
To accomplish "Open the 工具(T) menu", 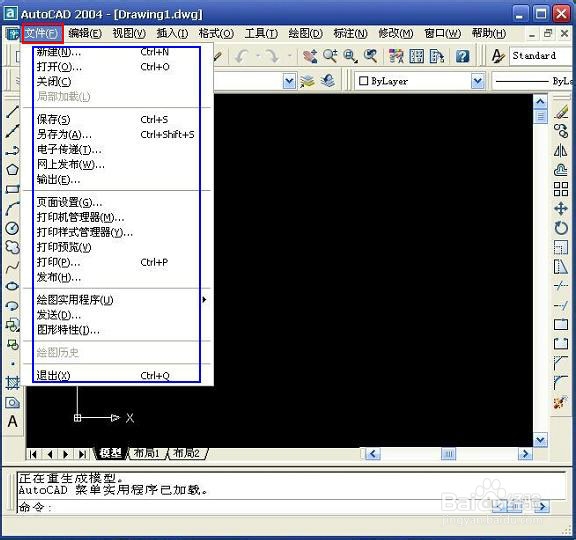I will 261,33.
